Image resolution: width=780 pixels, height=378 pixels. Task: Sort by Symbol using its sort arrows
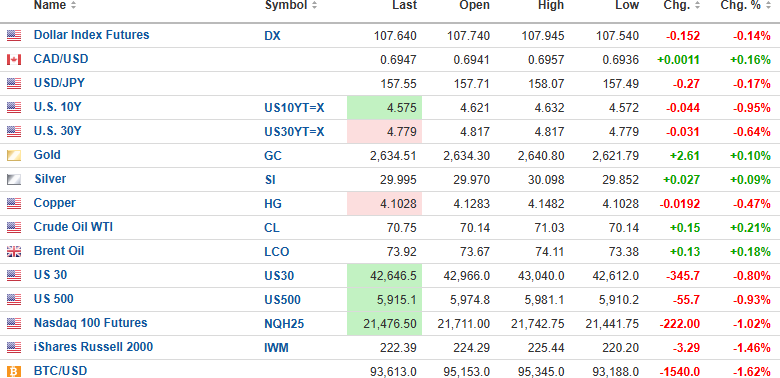pos(314,5)
